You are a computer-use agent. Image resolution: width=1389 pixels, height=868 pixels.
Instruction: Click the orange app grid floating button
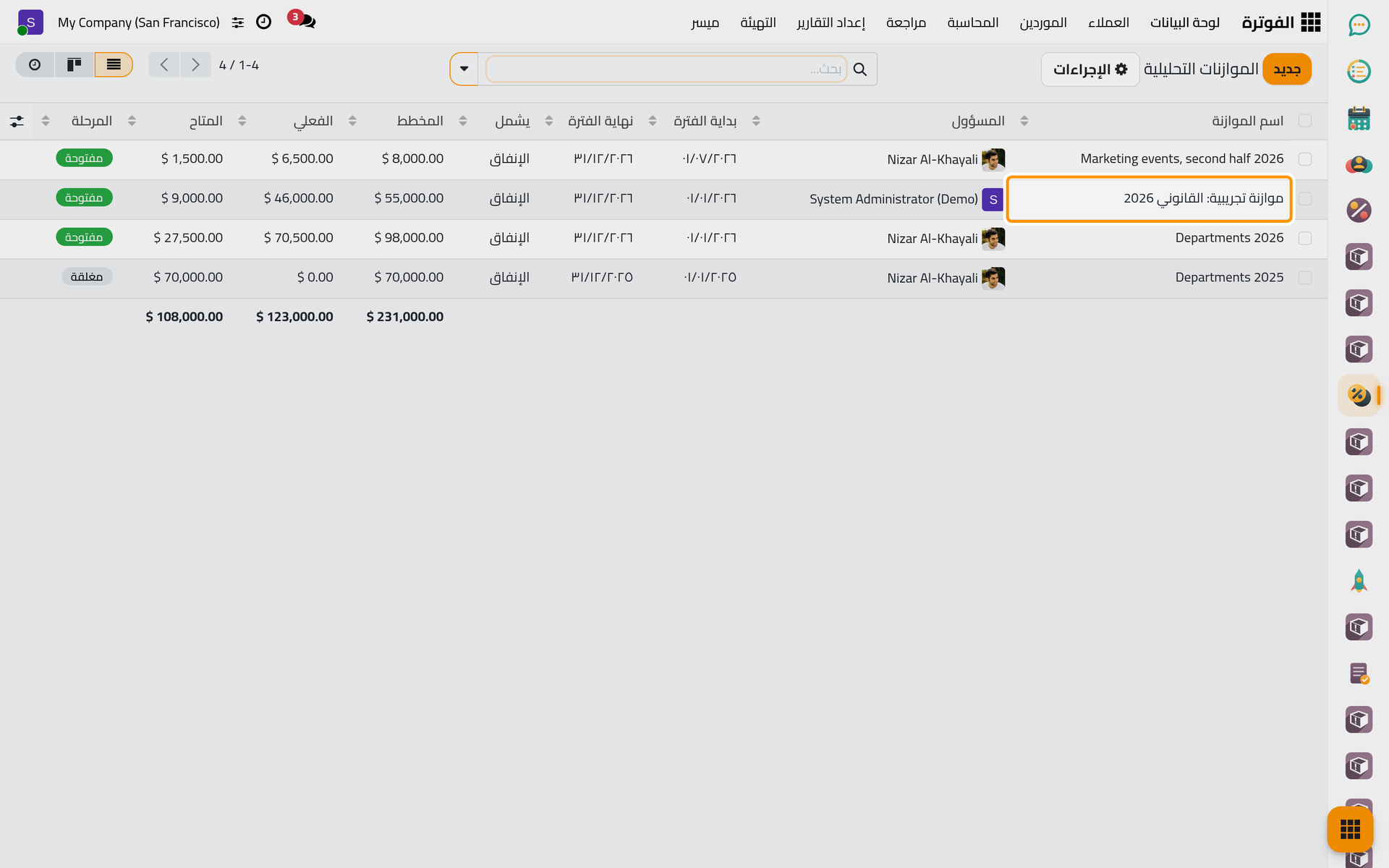[x=1350, y=829]
